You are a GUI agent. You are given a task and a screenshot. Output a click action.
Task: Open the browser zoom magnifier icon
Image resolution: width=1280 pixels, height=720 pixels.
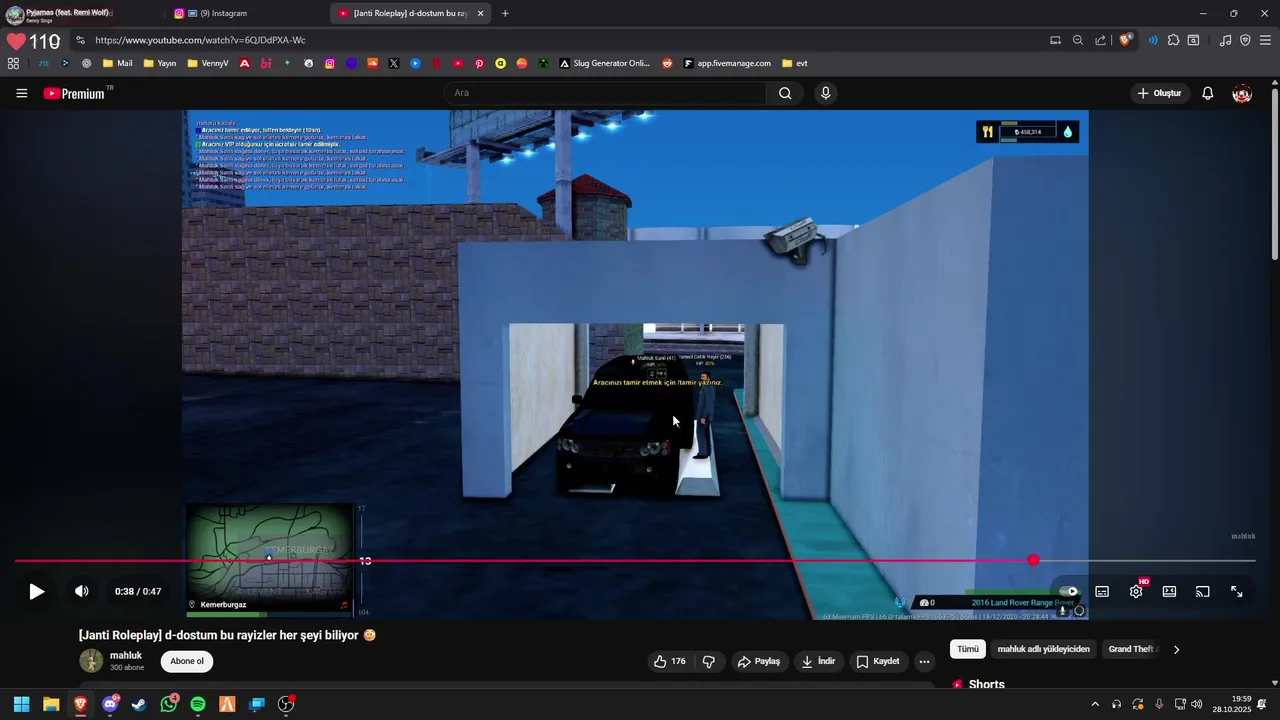[x=1078, y=40]
